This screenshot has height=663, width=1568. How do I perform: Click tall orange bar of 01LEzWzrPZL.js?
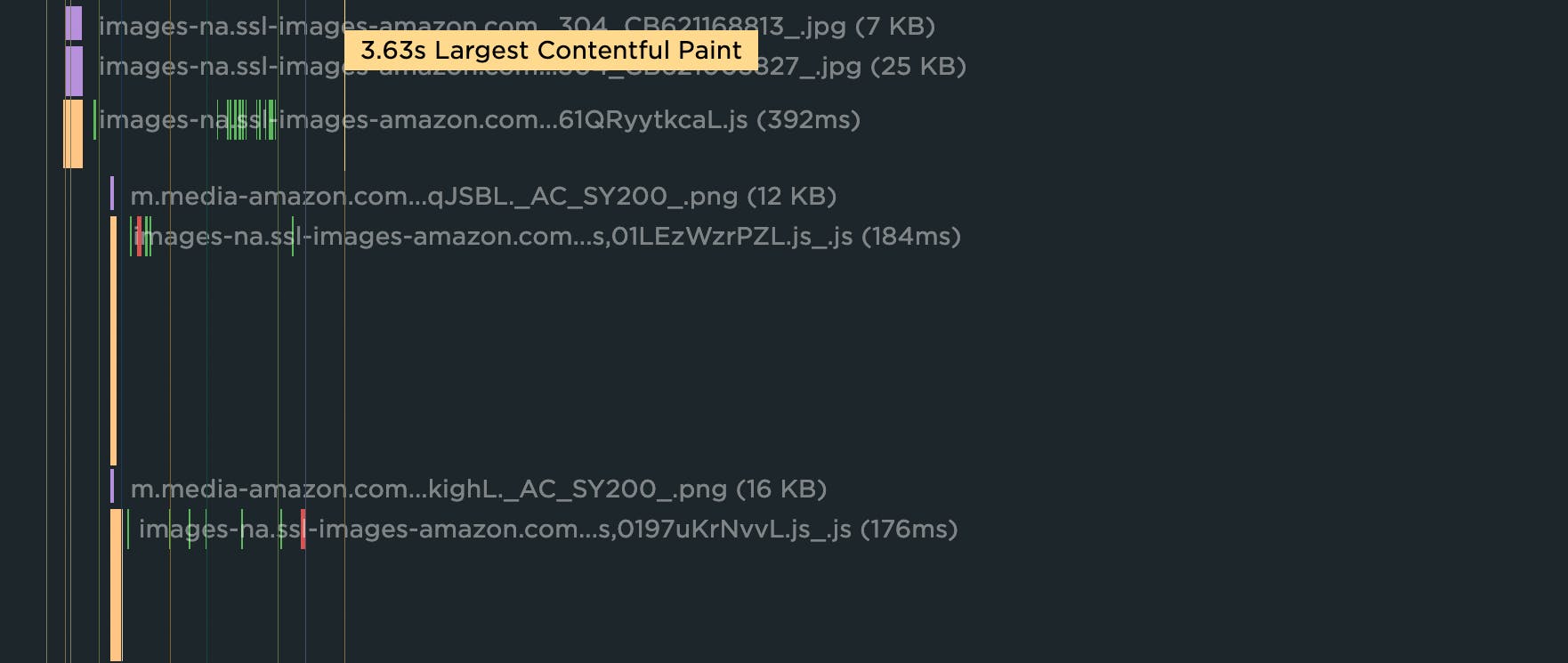pos(113,340)
